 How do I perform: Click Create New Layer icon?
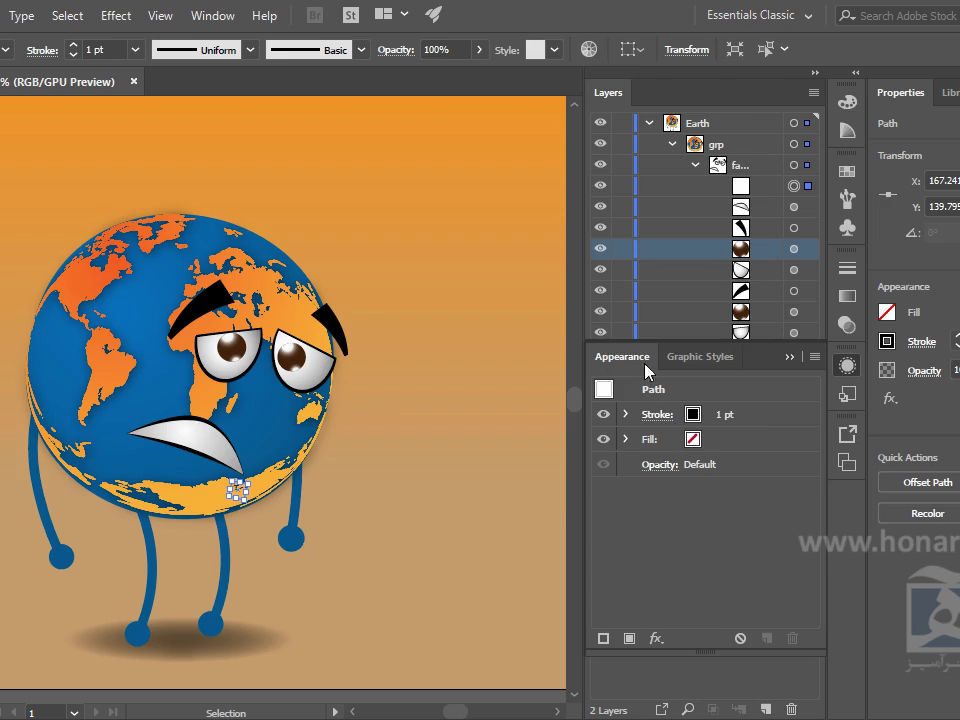765,709
